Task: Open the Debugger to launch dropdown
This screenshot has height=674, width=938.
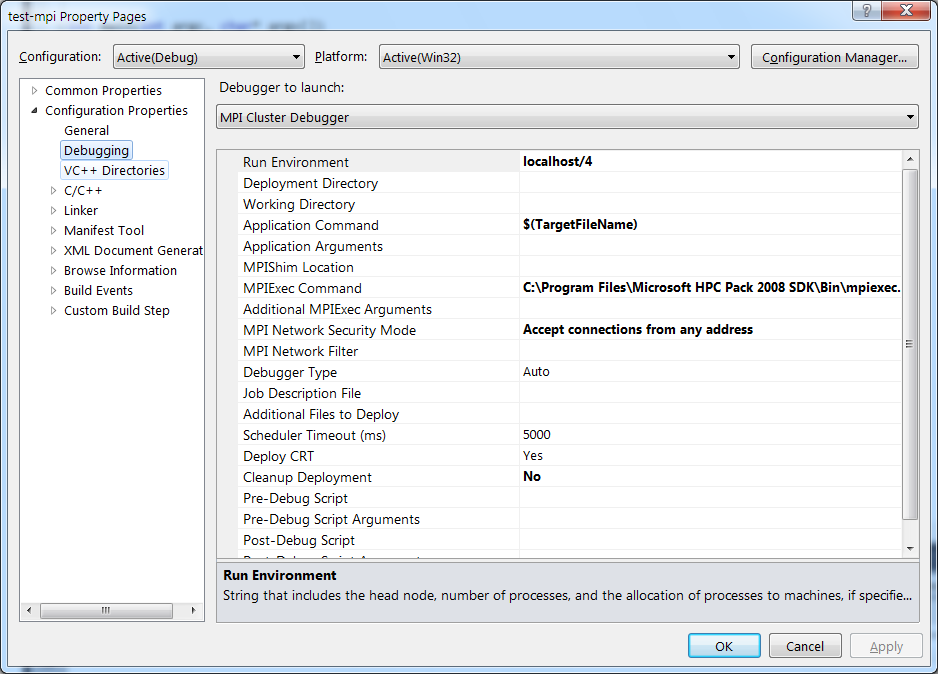Action: pos(567,117)
